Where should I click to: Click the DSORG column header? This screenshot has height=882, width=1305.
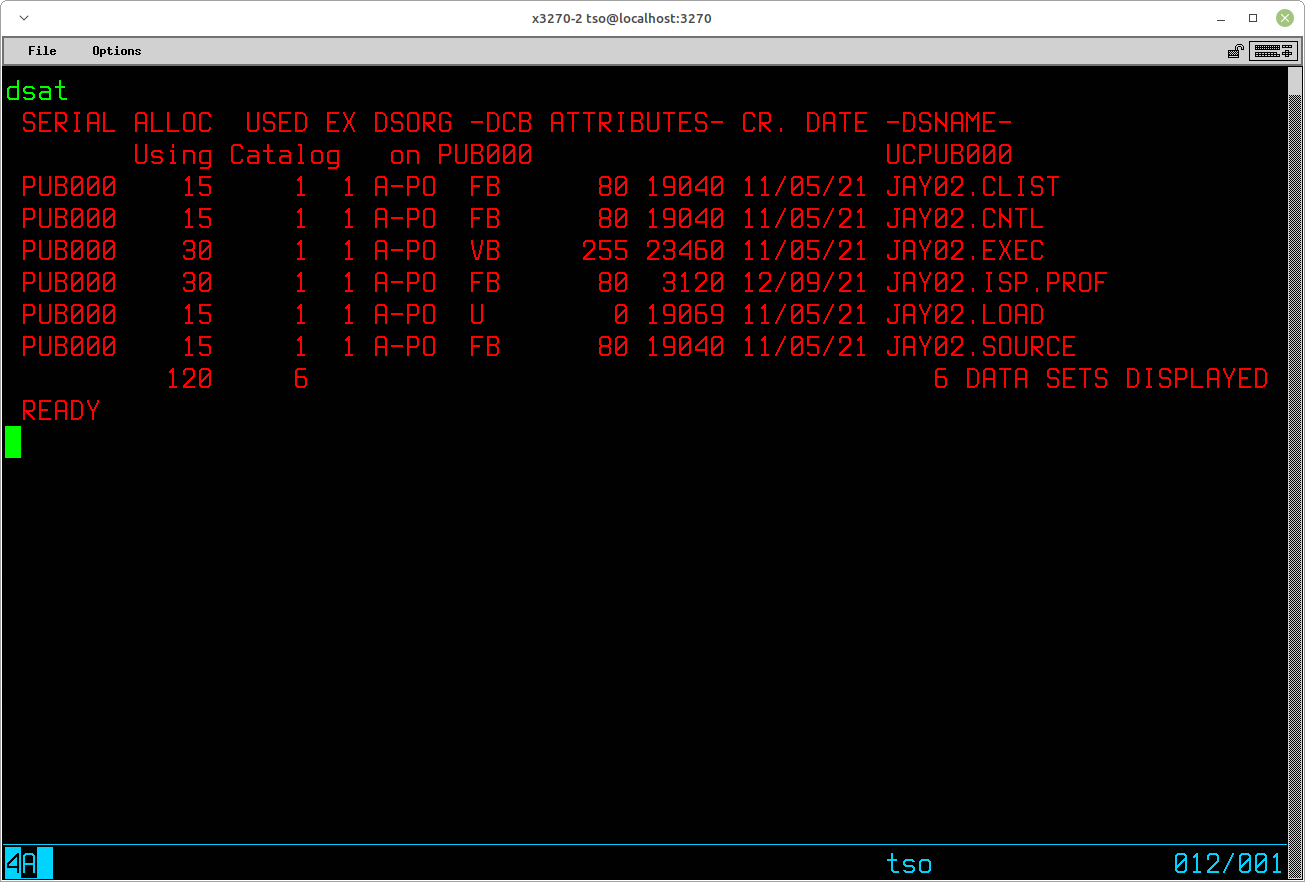click(x=413, y=123)
